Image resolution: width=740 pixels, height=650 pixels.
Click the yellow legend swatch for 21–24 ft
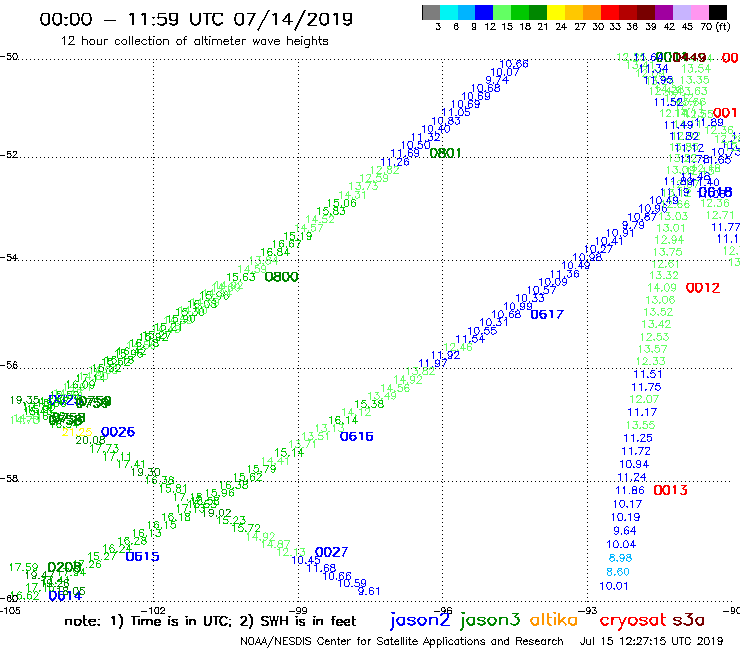[555, 12]
